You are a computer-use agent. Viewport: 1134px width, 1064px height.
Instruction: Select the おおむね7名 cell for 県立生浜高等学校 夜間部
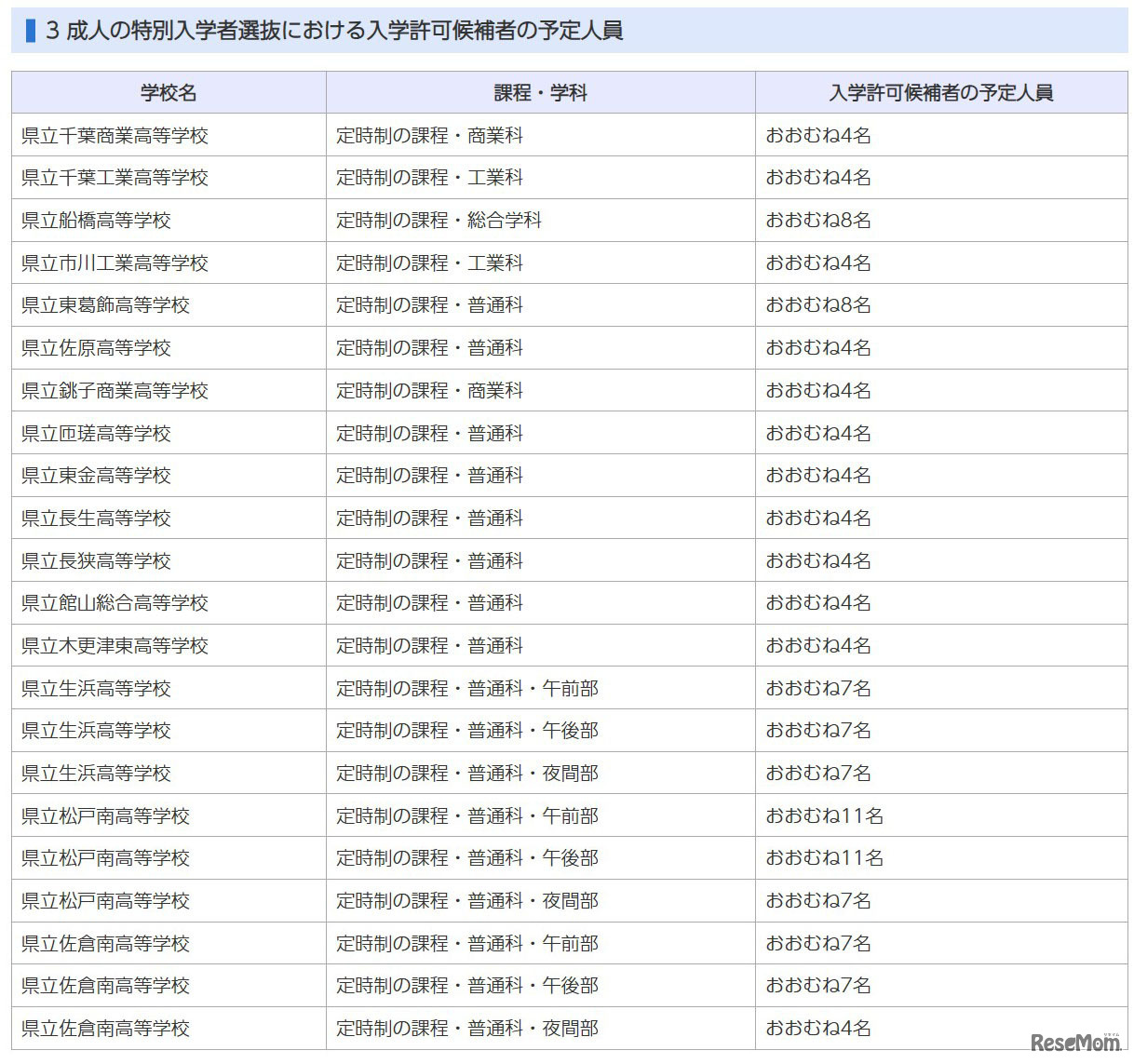pos(817,774)
